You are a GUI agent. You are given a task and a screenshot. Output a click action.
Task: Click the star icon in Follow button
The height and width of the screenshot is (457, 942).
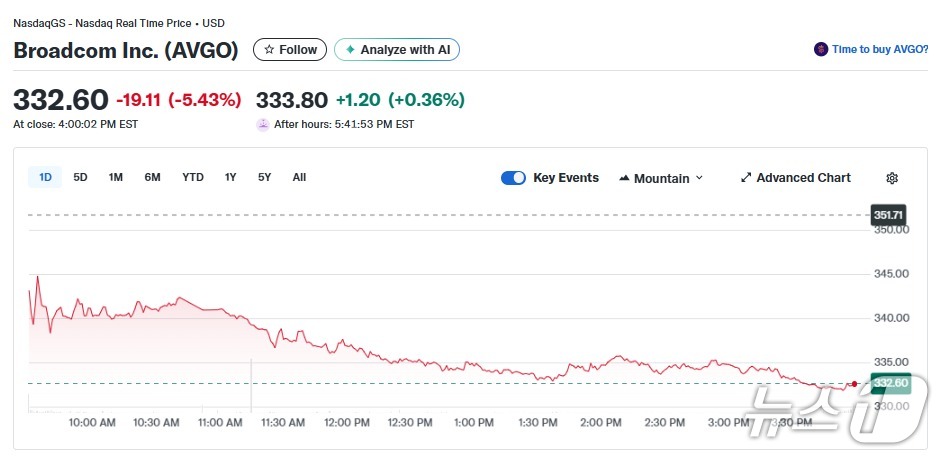pos(269,50)
